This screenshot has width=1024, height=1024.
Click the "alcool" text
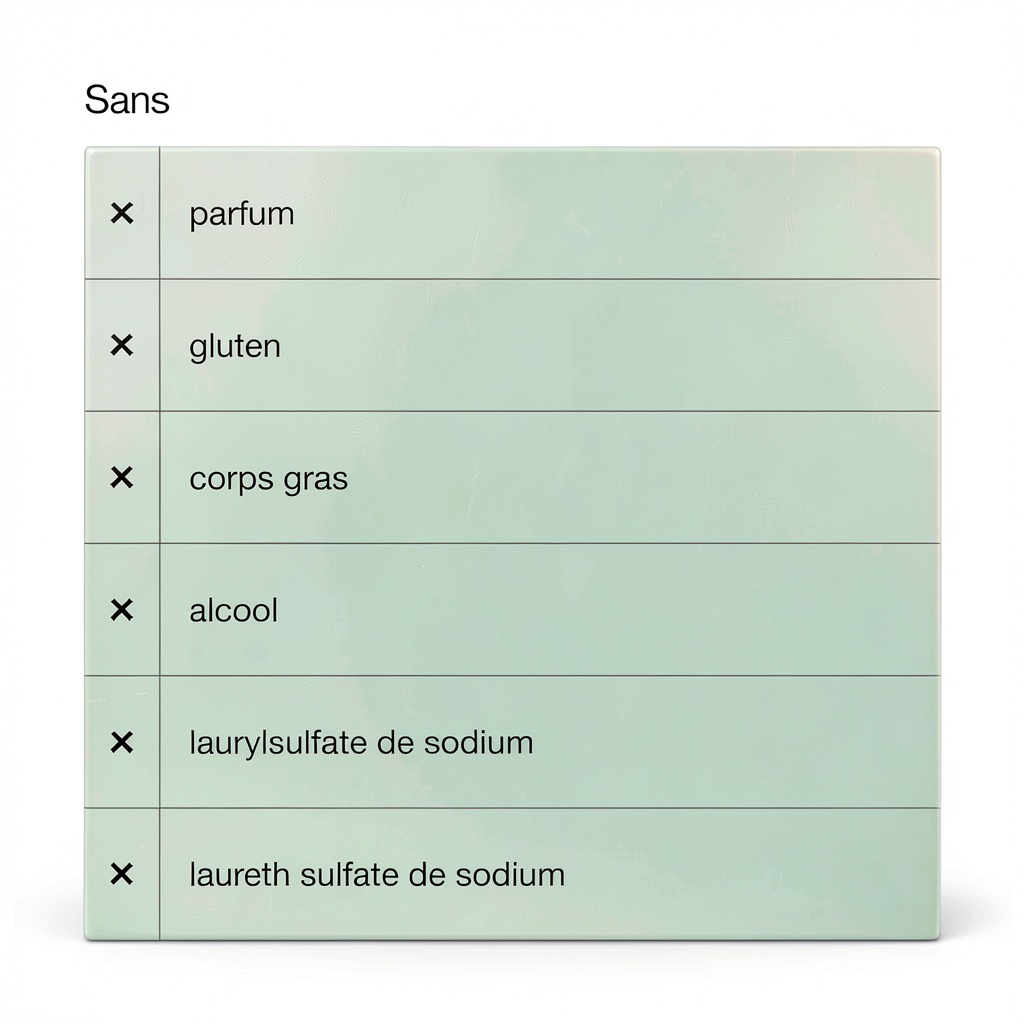click(x=234, y=611)
